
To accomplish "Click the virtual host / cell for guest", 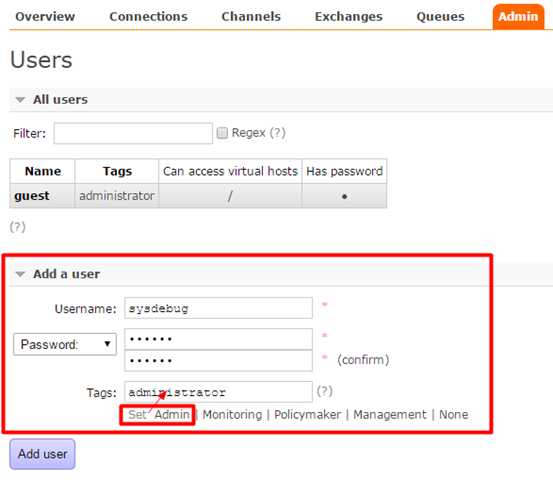I will click(x=230, y=196).
